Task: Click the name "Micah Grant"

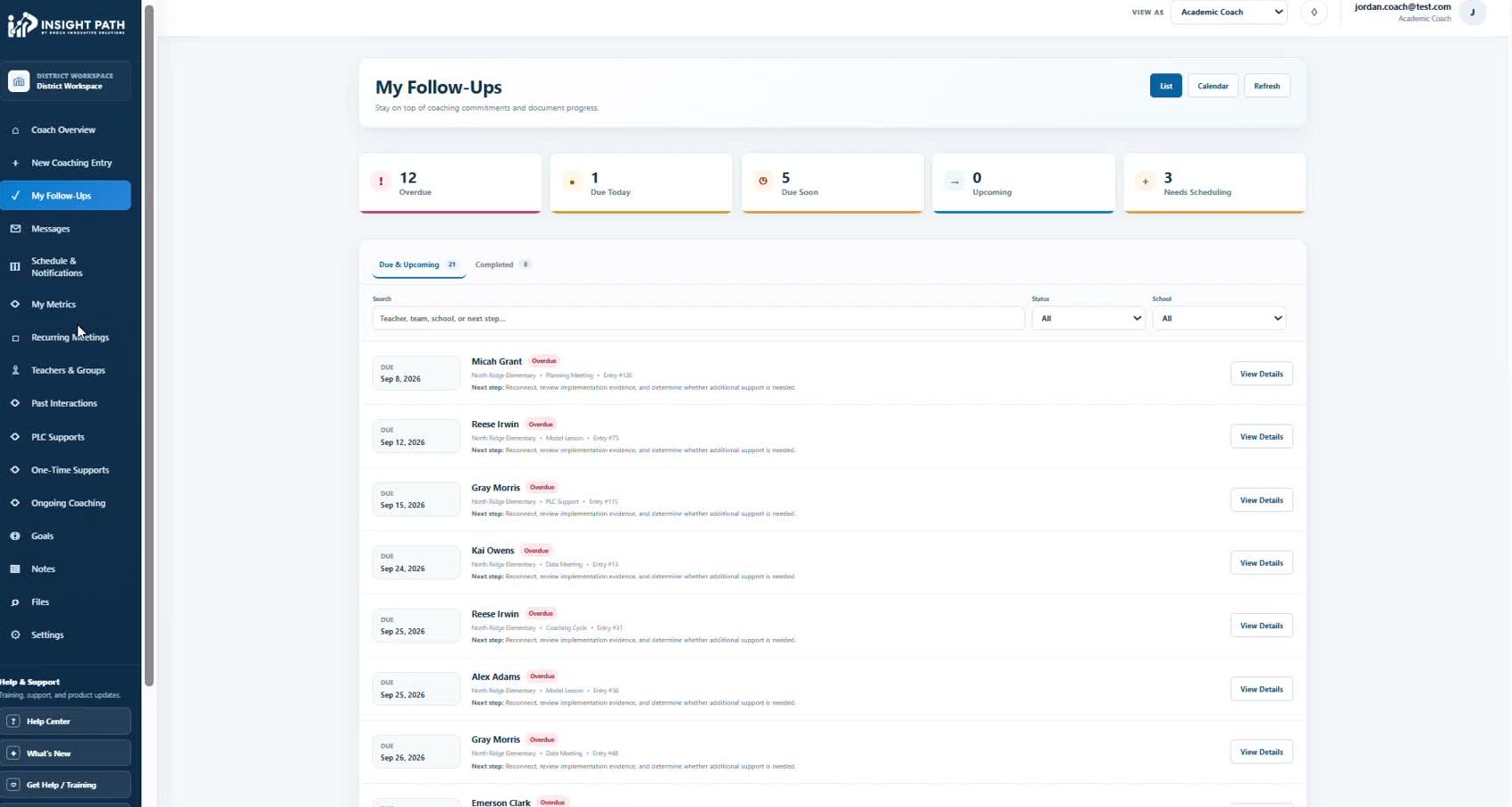Action: (497, 362)
